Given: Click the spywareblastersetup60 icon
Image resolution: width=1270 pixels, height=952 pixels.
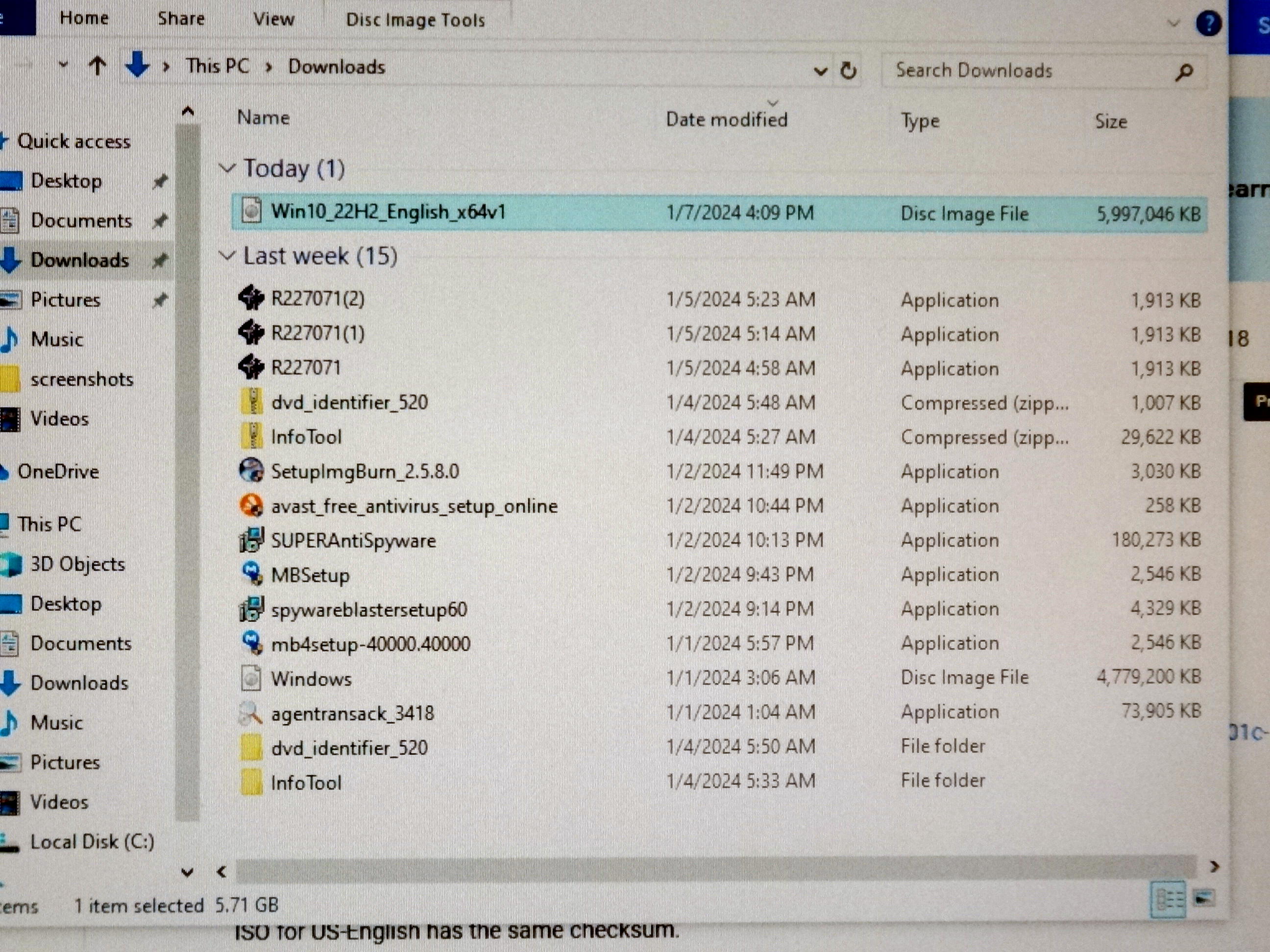Looking at the screenshot, I should click(x=251, y=608).
